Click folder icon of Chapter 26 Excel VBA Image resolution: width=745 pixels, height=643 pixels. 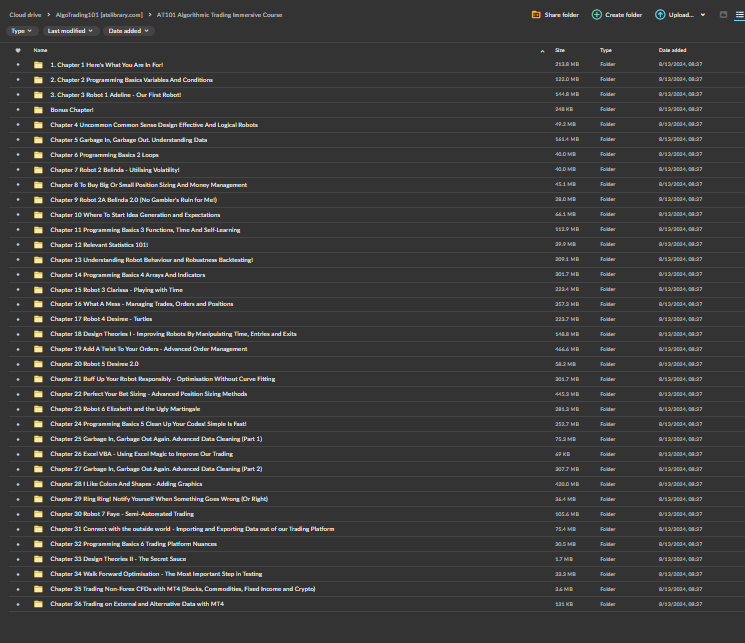pos(38,454)
